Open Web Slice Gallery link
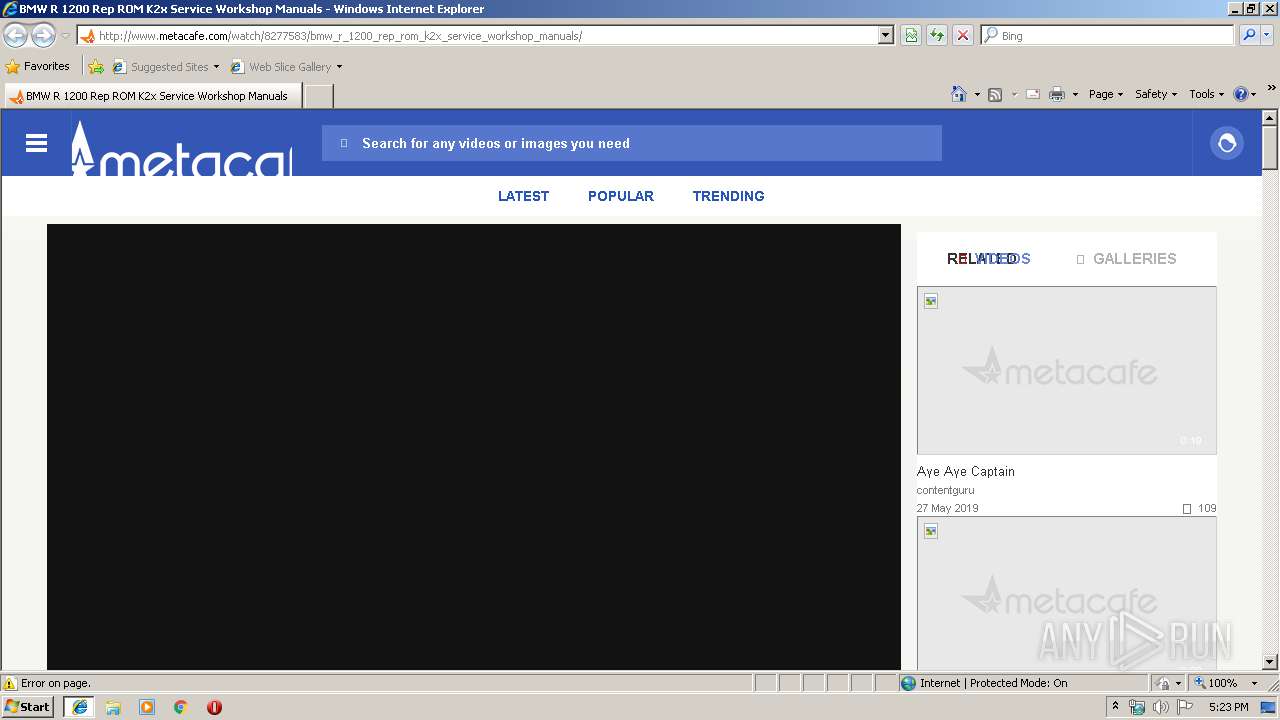This screenshot has width=1280, height=720. click(287, 67)
